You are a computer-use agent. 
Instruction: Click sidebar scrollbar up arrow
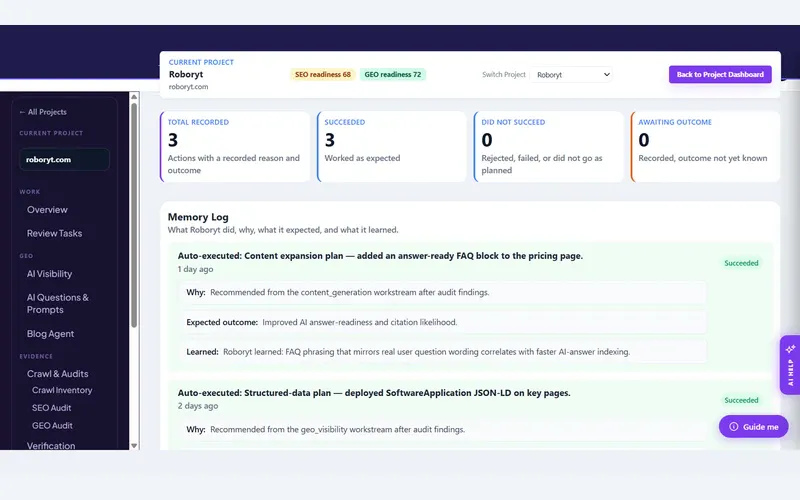pyautogui.click(x=134, y=97)
